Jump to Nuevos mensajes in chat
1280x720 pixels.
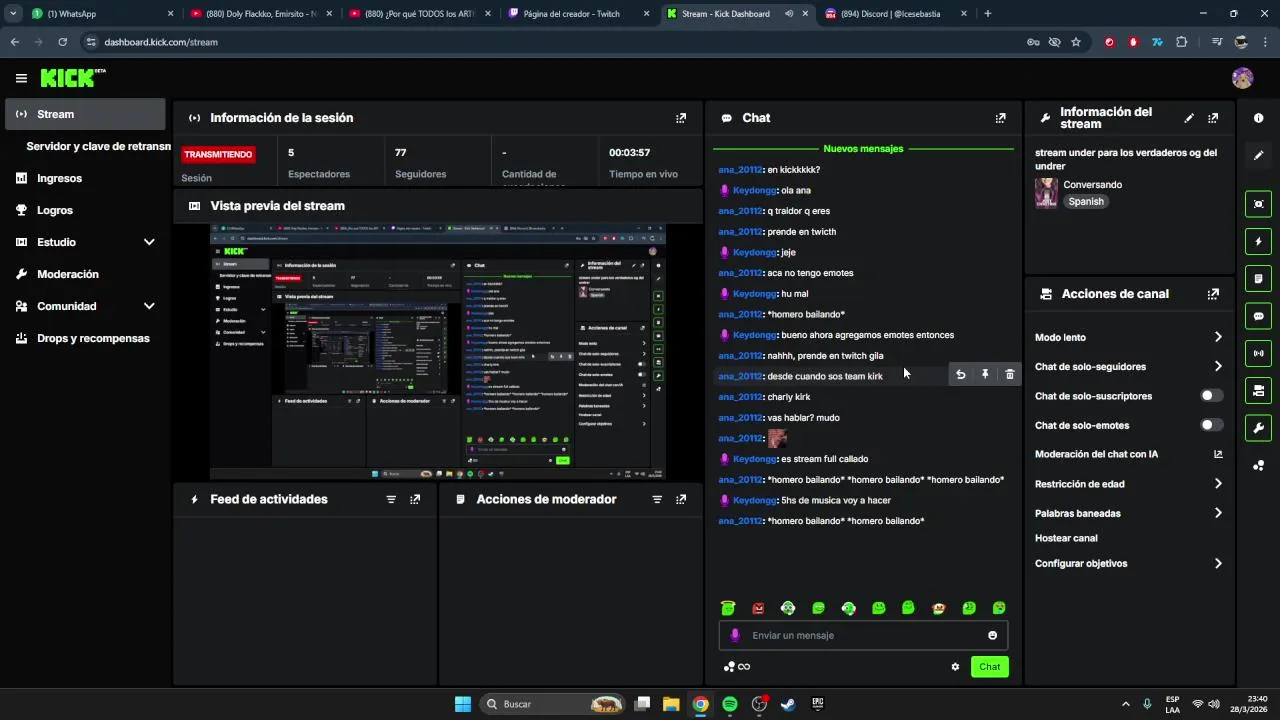[863, 149]
